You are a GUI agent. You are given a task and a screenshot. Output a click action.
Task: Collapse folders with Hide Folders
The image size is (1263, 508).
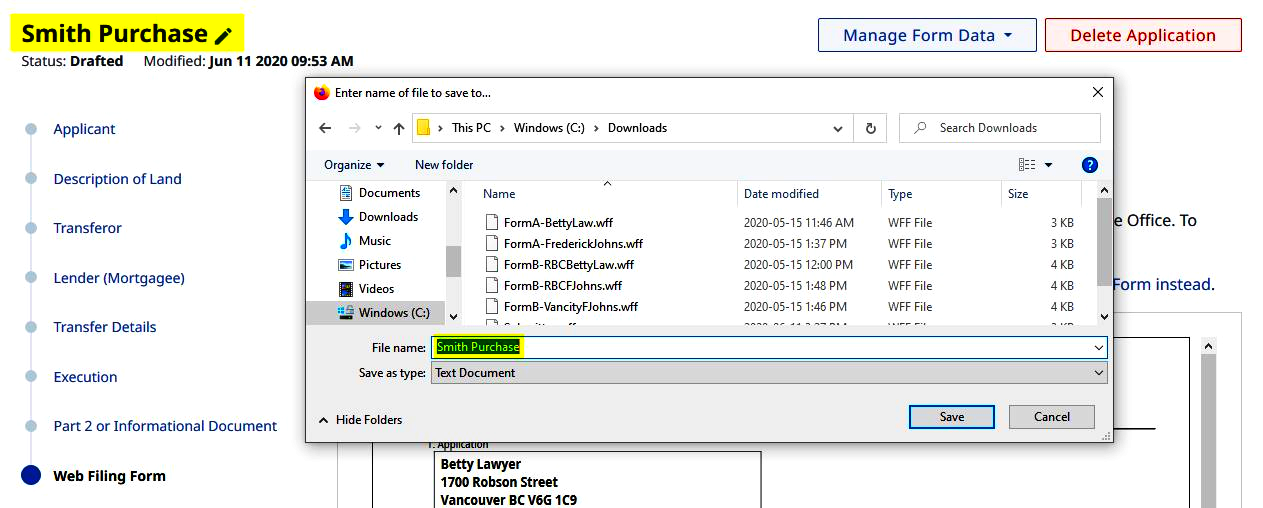click(360, 420)
